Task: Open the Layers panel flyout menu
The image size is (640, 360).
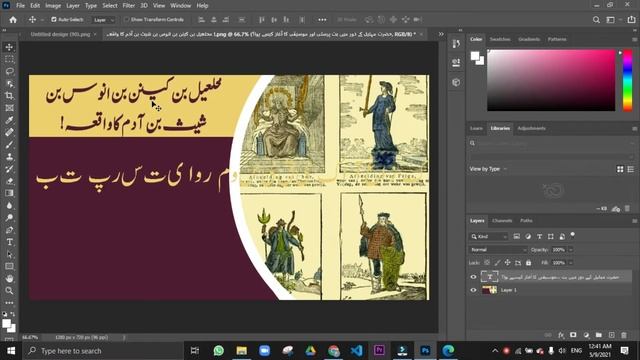Action: (x=634, y=221)
